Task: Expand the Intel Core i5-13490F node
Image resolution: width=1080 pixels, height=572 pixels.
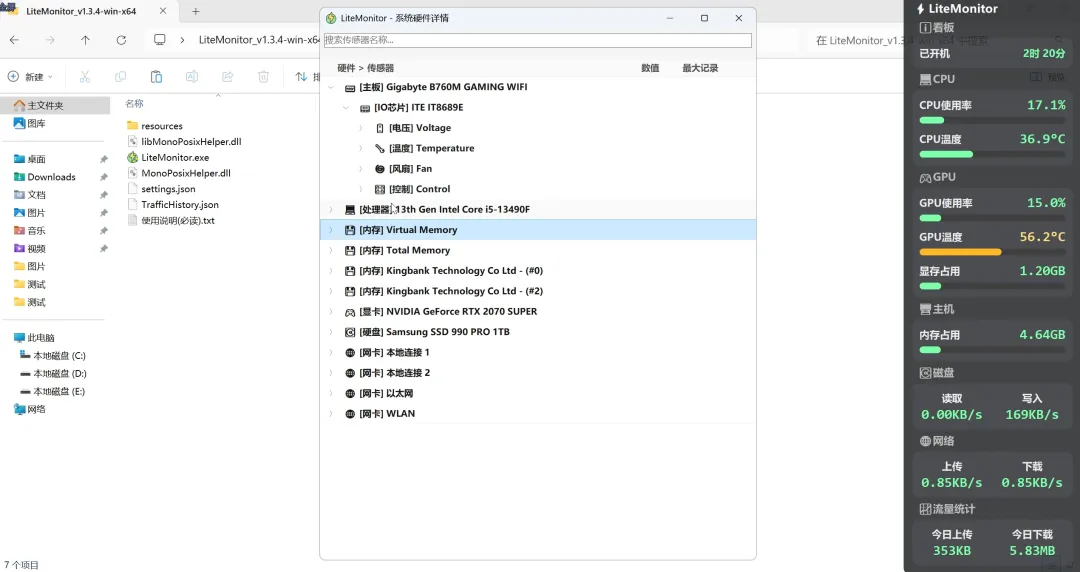Action: tap(331, 210)
